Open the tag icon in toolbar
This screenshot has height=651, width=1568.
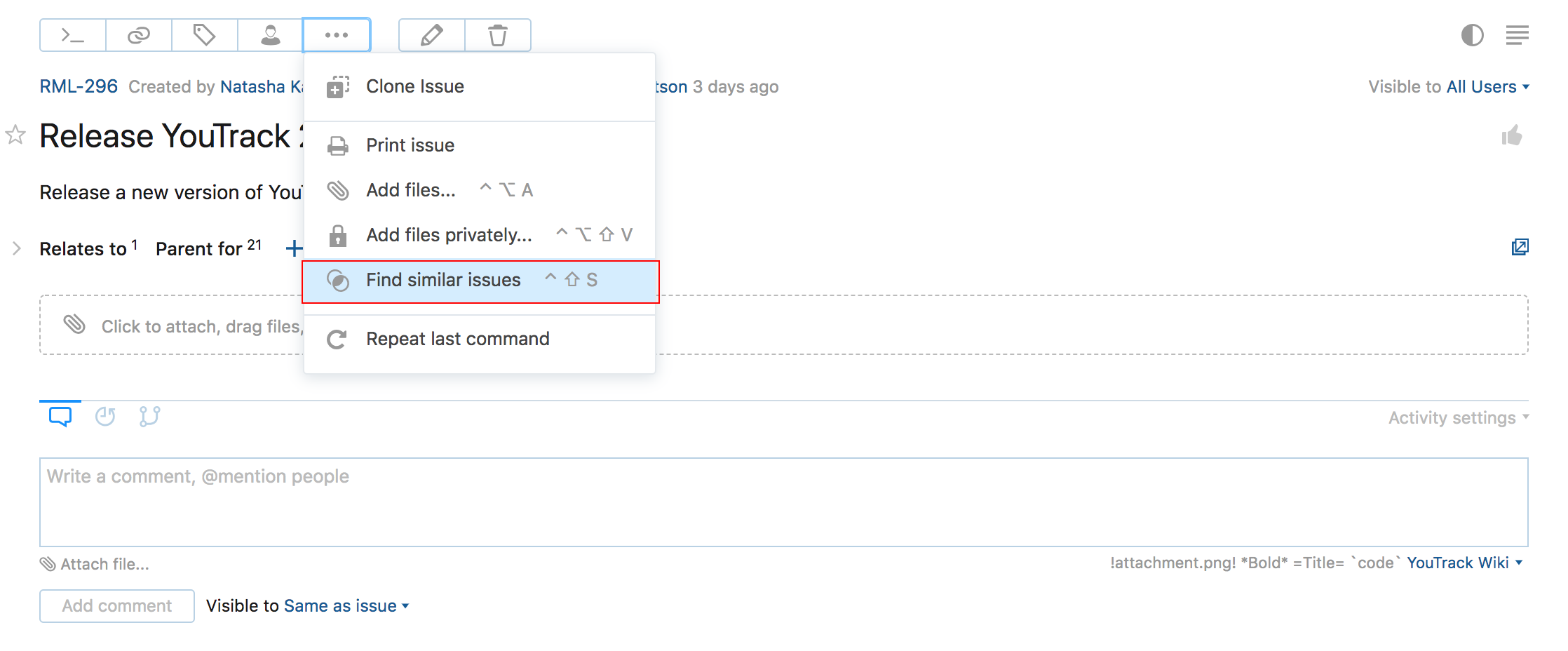(205, 35)
